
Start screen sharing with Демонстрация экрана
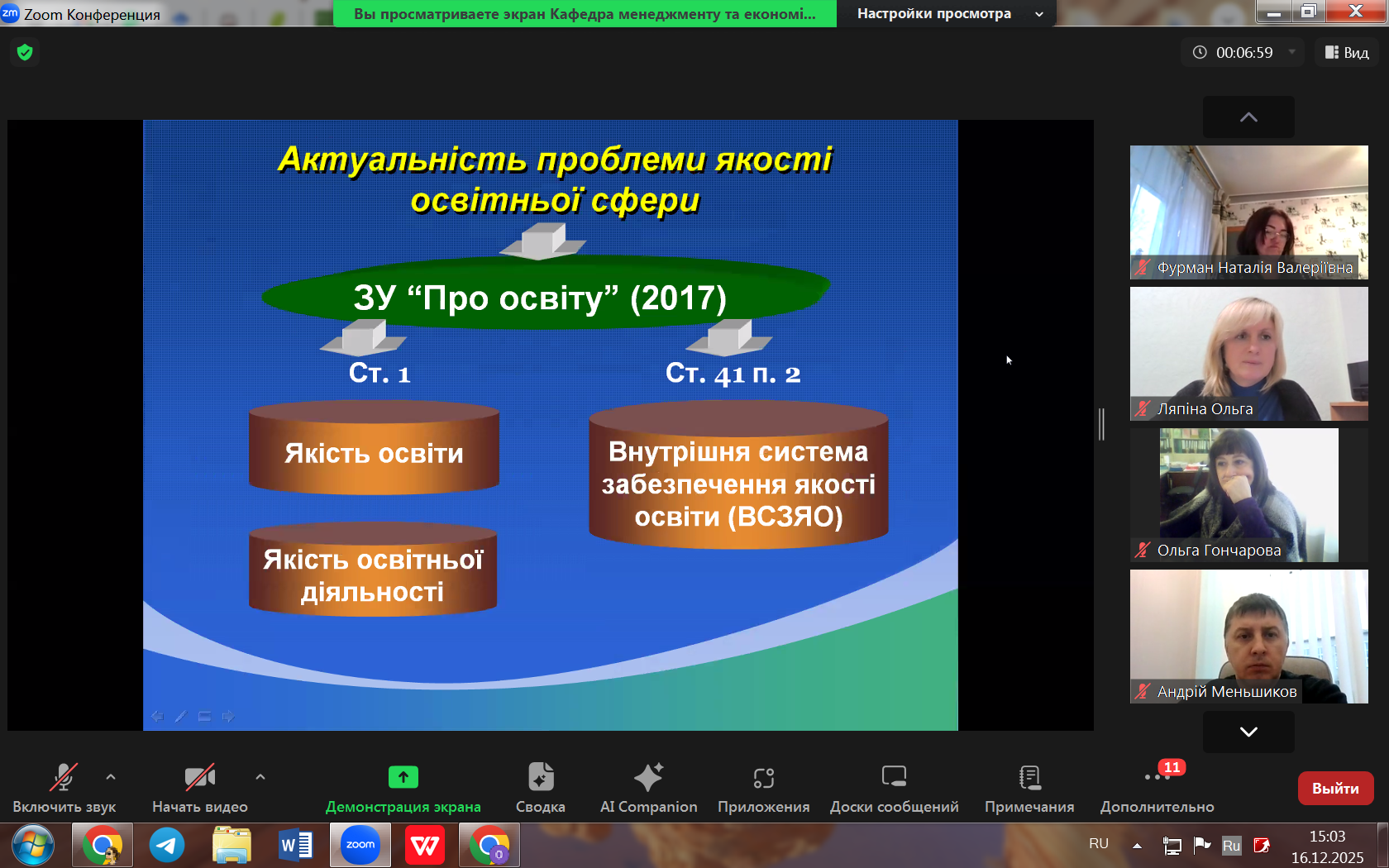point(403,788)
